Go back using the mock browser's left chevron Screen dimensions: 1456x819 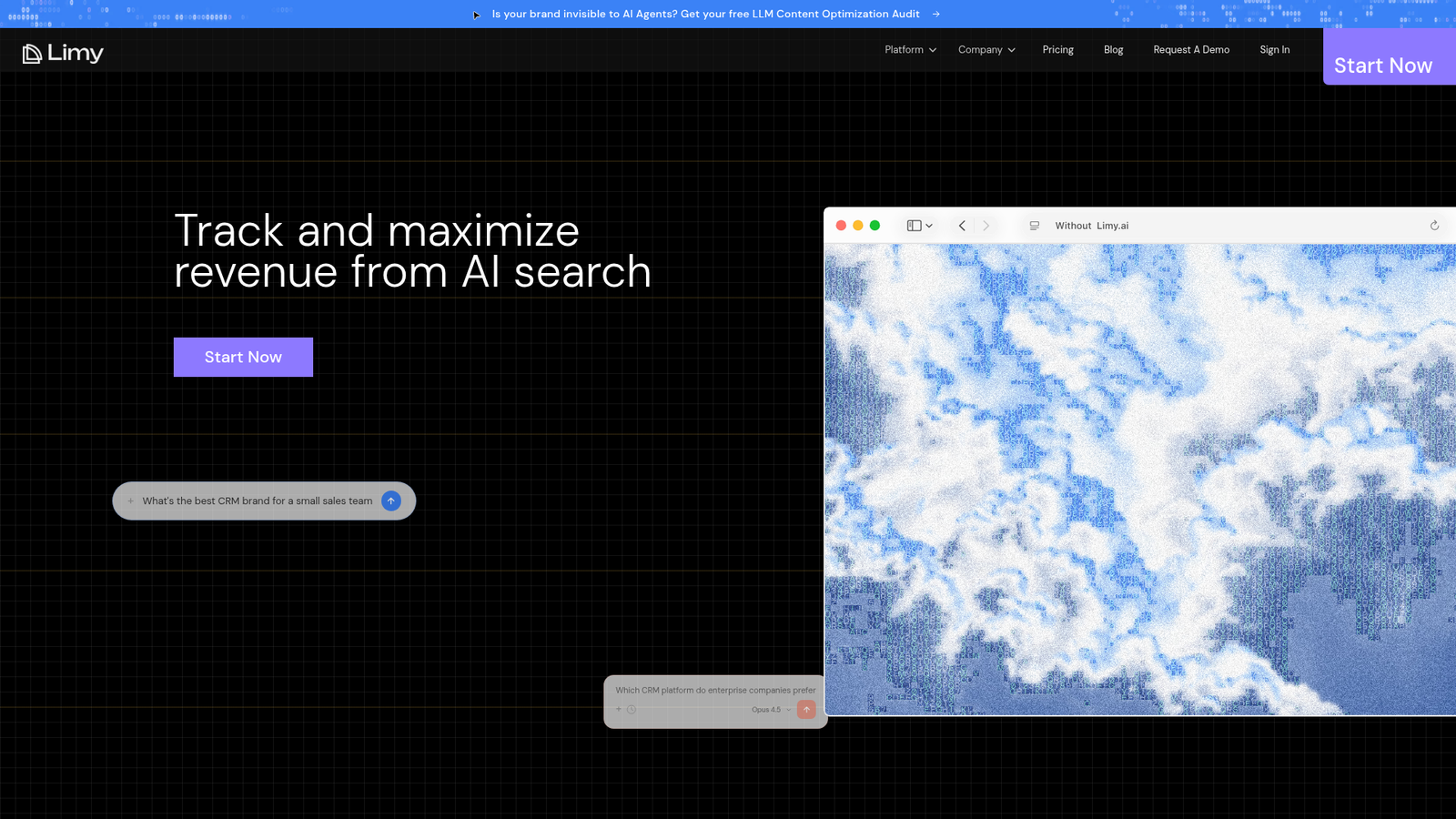(962, 226)
